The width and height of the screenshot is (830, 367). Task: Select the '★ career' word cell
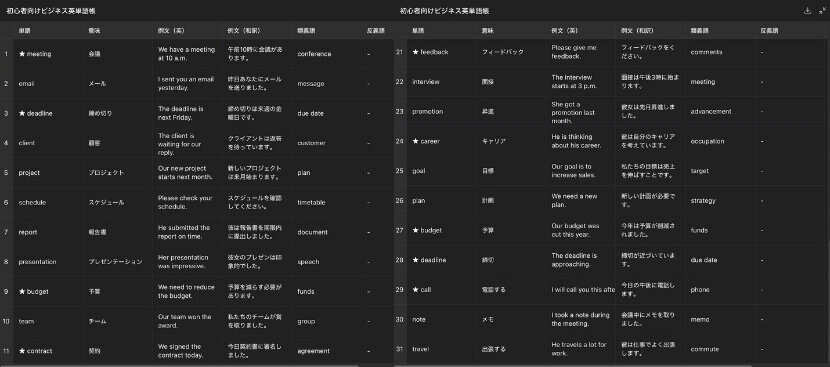click(x=426, y=141)
